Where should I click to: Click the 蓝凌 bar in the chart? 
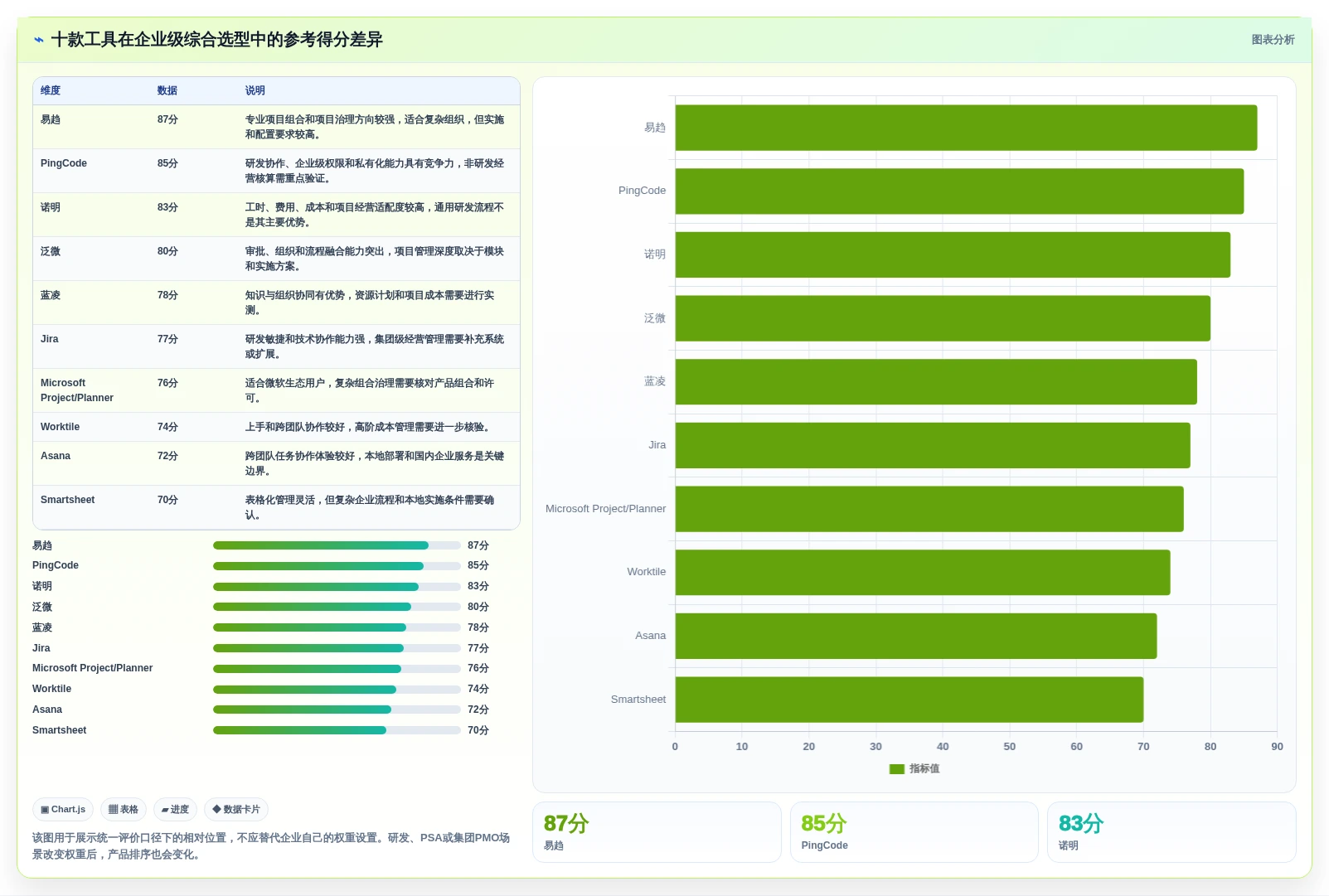[936, 382]
